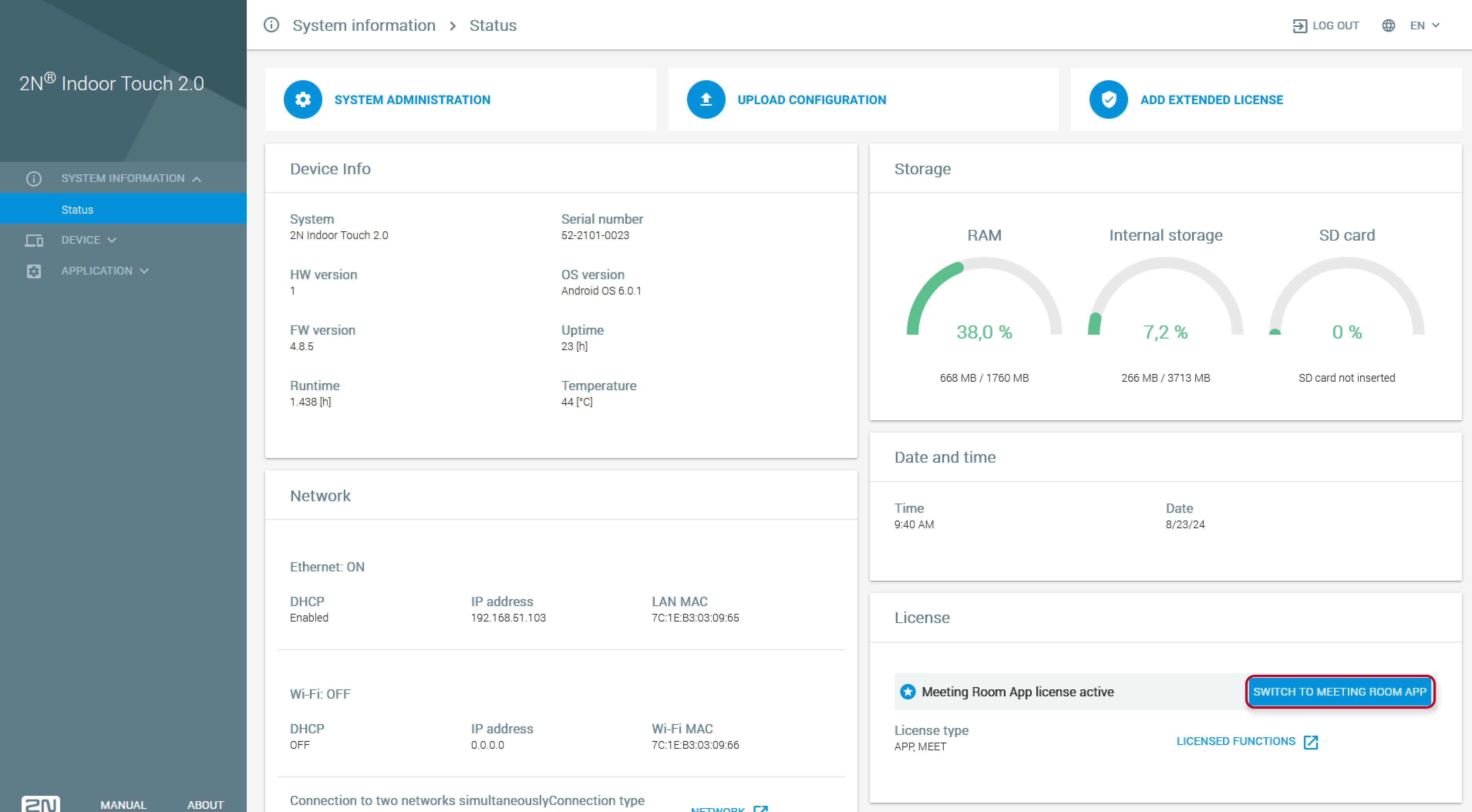1472x812 pixels.
Task: Click the Temperature value 44 [°C]
Action: pos(576,402)
